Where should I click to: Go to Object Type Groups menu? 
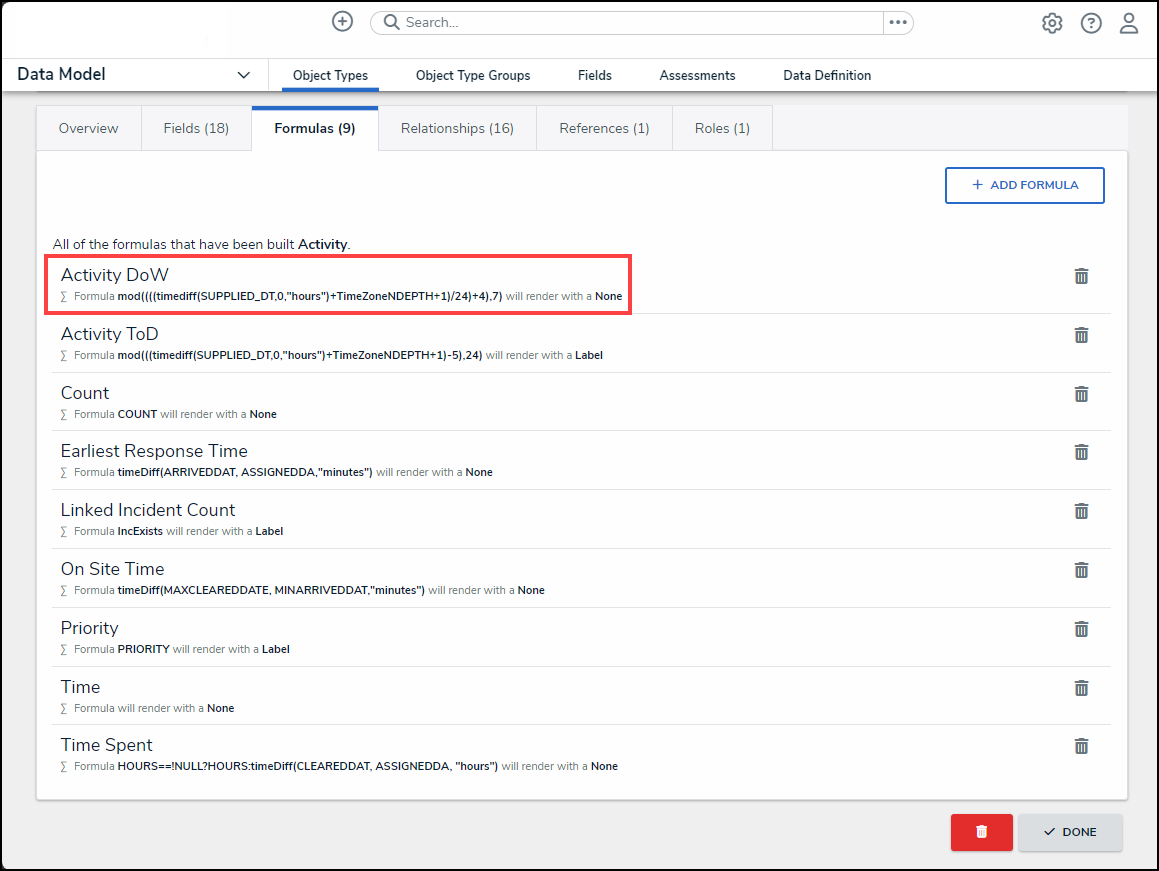473,75
